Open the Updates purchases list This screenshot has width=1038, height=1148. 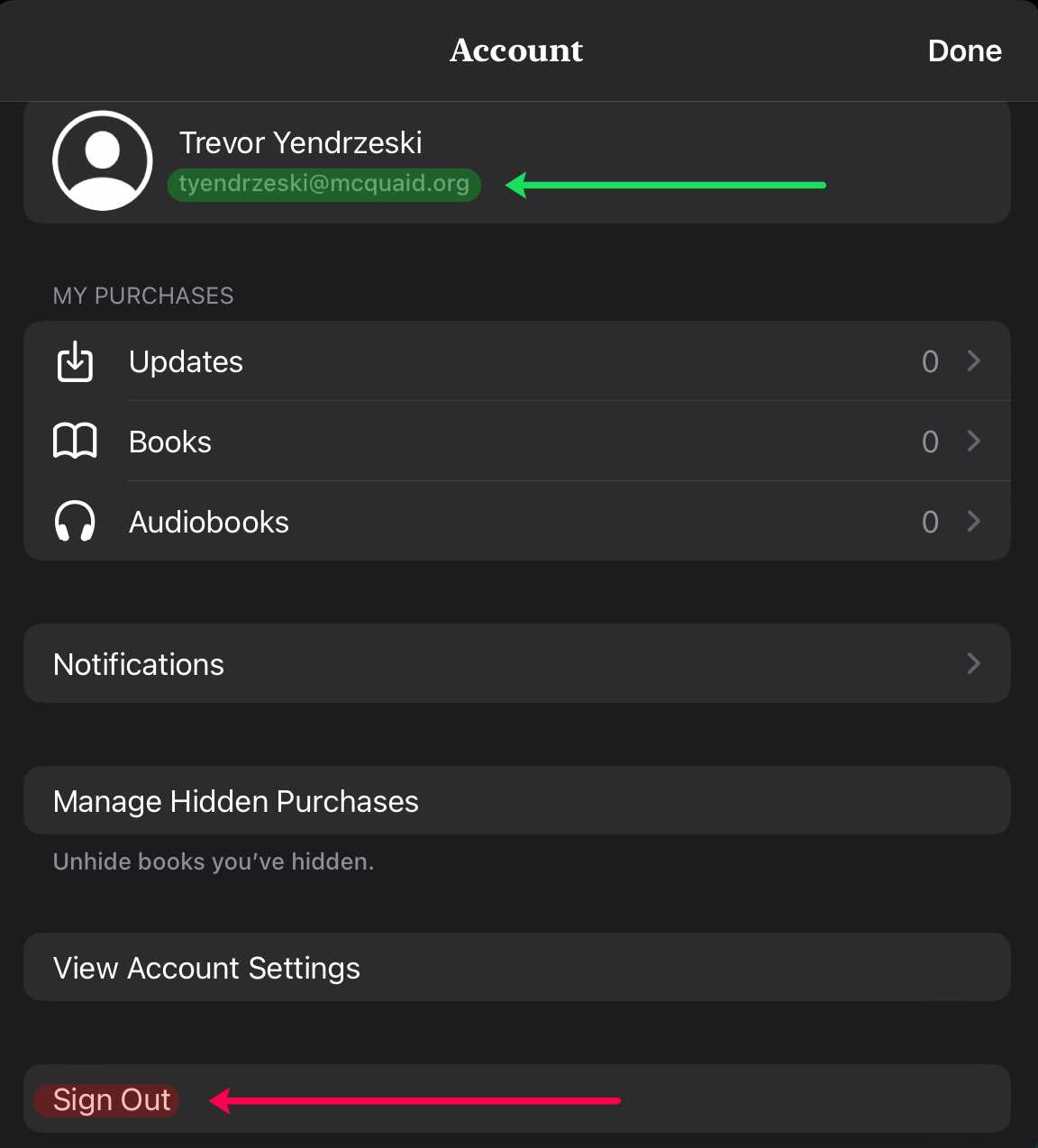click(517, 361)
